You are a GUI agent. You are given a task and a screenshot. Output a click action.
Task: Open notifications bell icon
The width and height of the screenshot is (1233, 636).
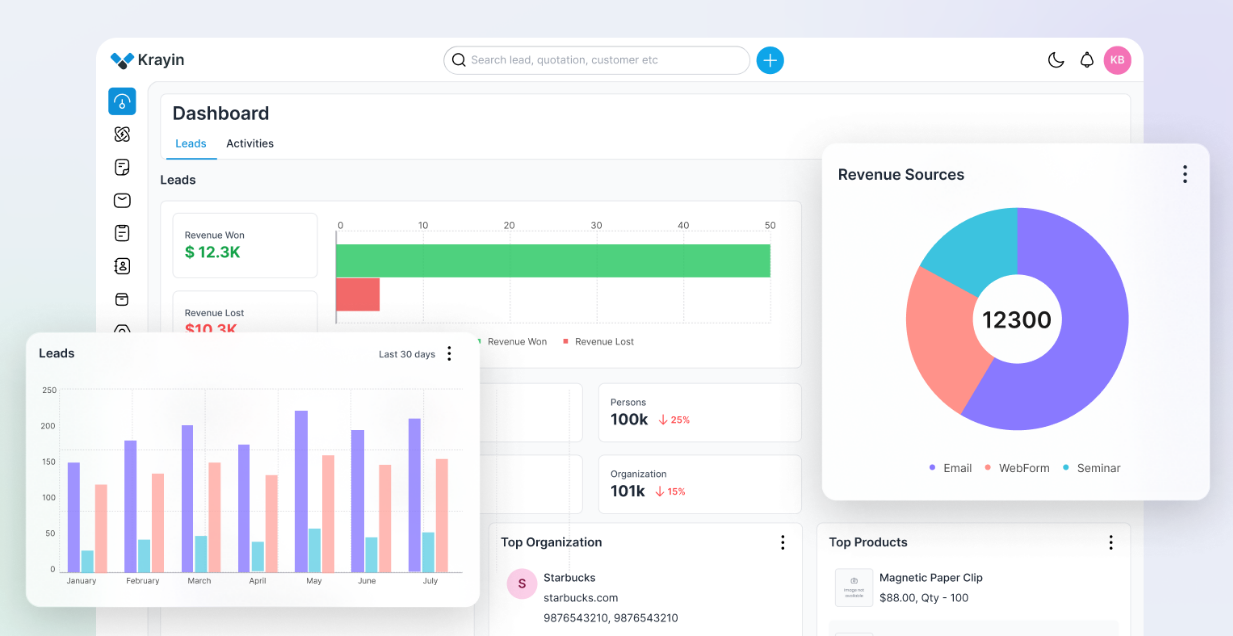(x=1087, y=60)
